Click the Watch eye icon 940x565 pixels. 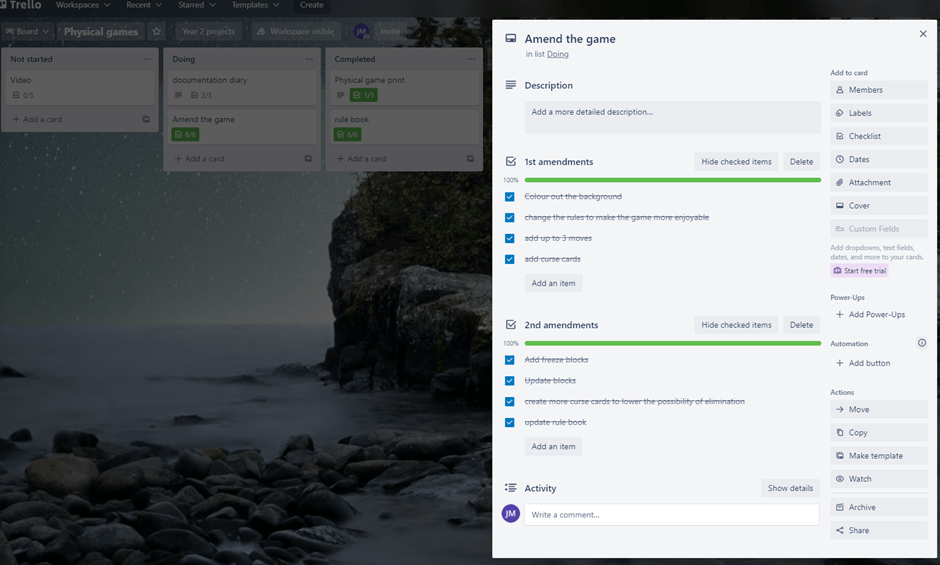pyautogui.click(x=840, y=479)
